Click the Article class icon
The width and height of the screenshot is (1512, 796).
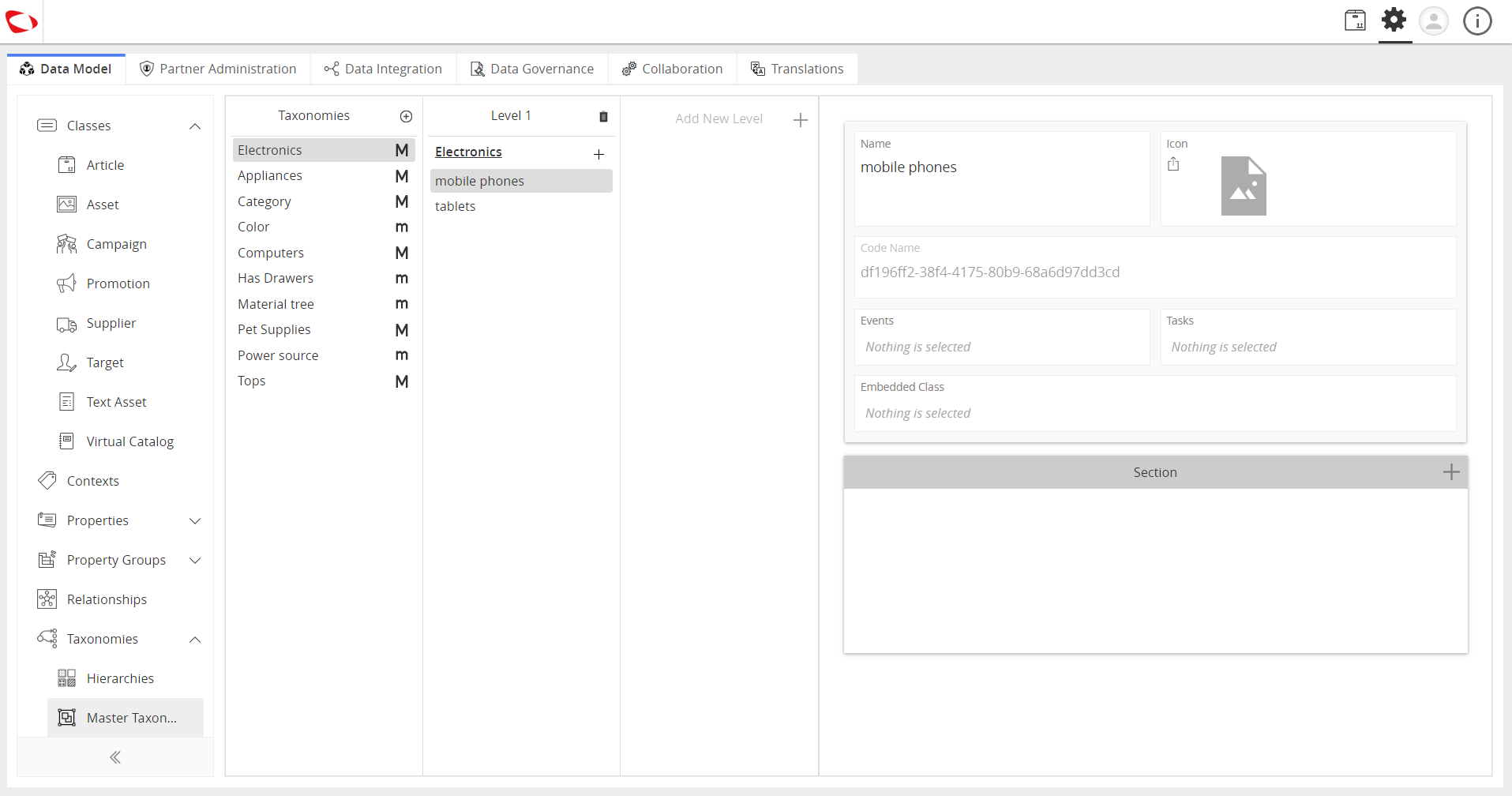tap(67, 165)
